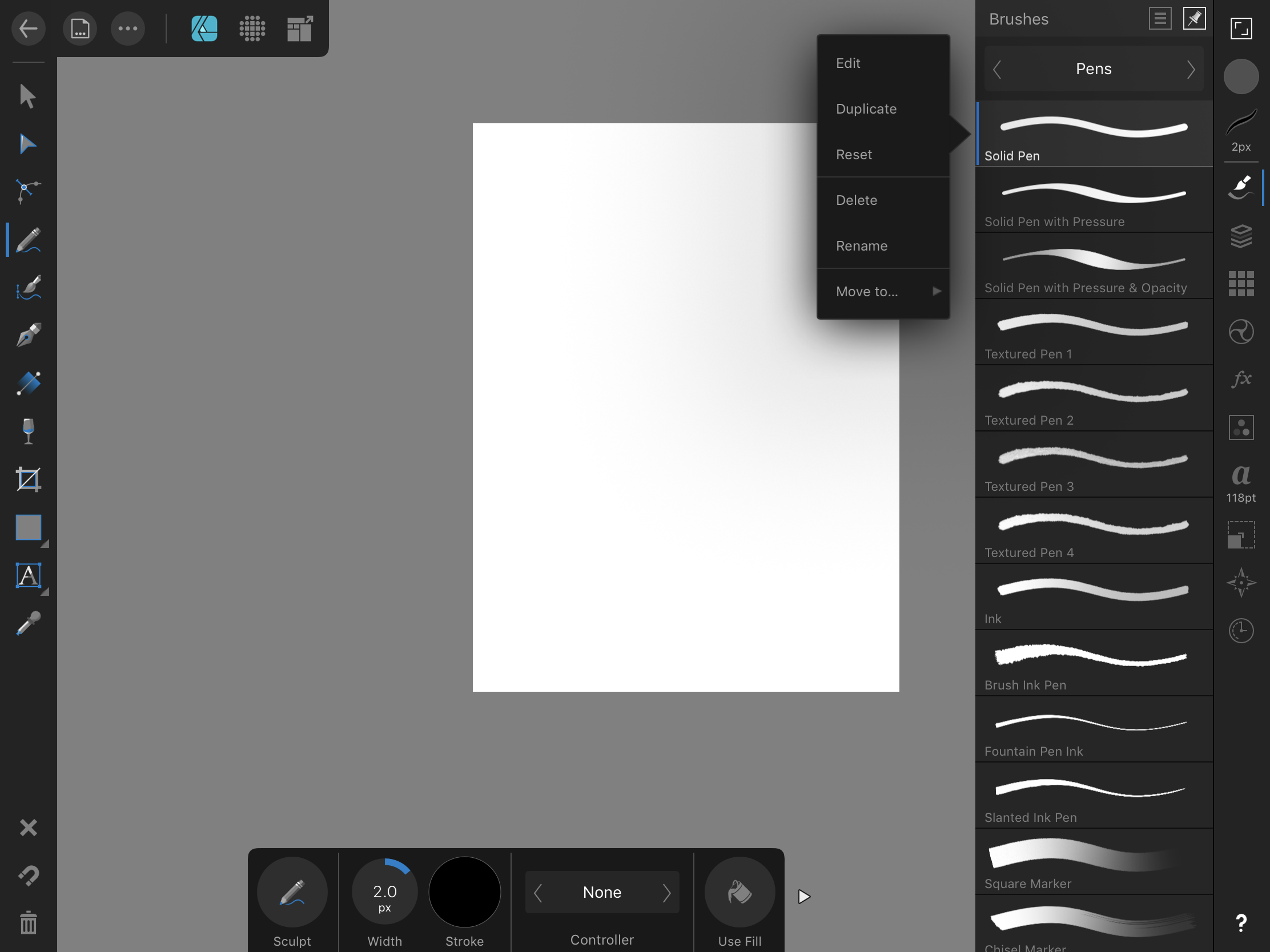Toggle the Sculpt mode button
This screenshot has height=952, width=1270.
[292, 892]
